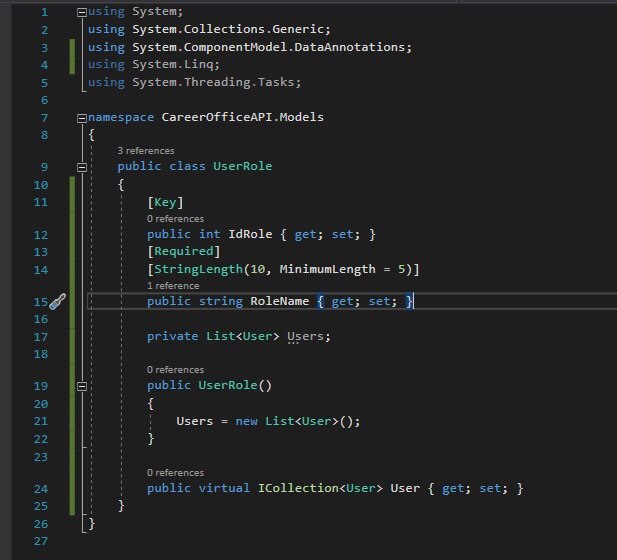Click 'System.Threading.Tasks' on line 5
Viewport: 617px width, 560px height.
pyautogui.click(x=213, y=82)
